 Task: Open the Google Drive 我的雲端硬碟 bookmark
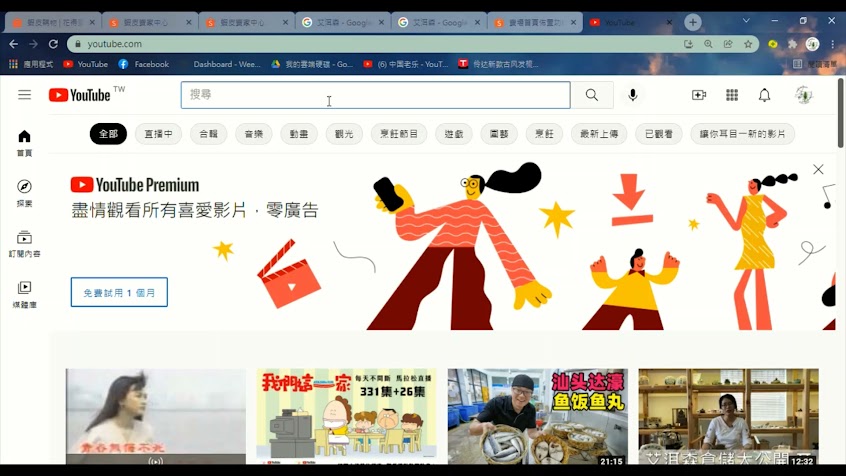(x=312, y=64)
